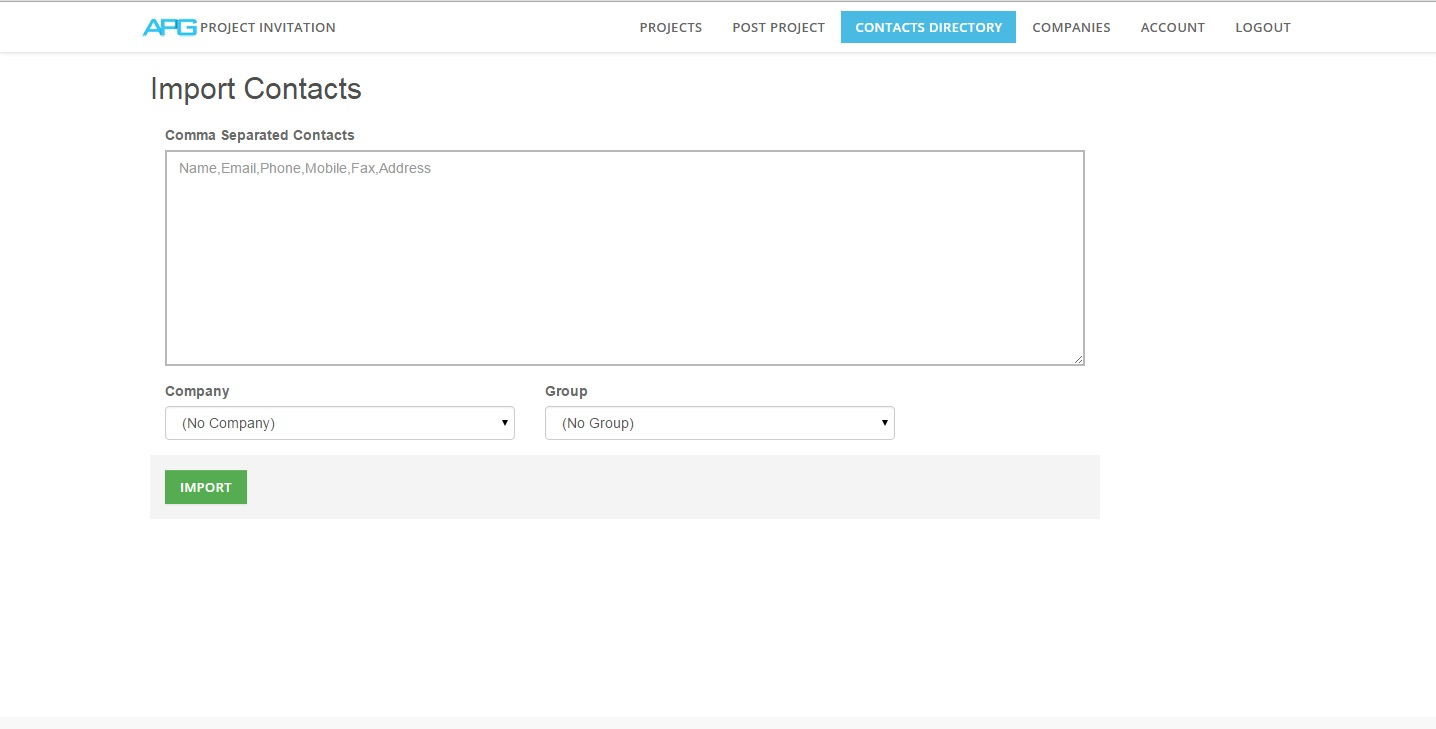The image size is (1436, 729).
Task: Click the Company field label
Action: pyautogui.click(x=197, y=391)
